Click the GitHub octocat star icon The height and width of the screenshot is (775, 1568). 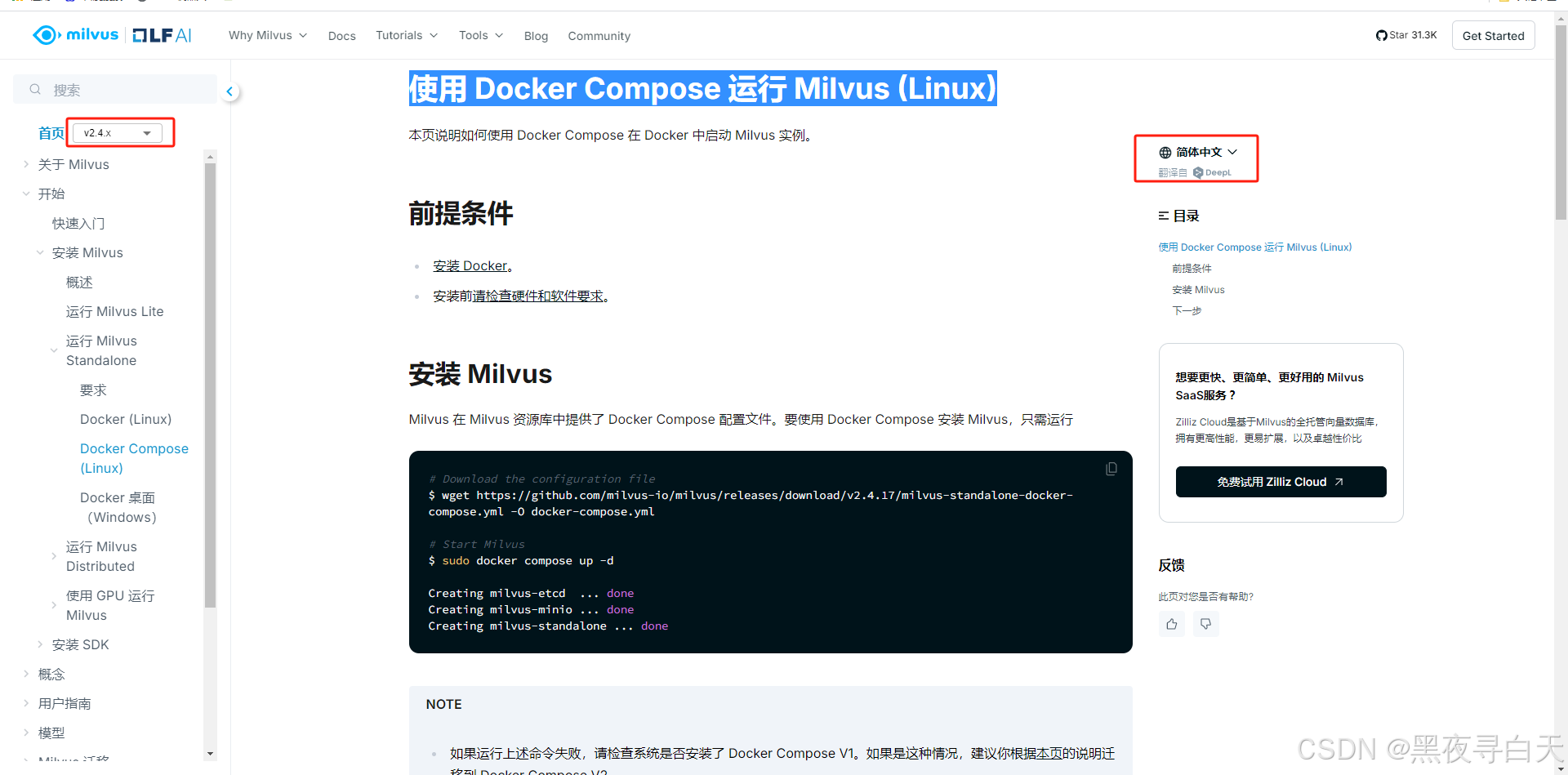tap(1381, 35)
